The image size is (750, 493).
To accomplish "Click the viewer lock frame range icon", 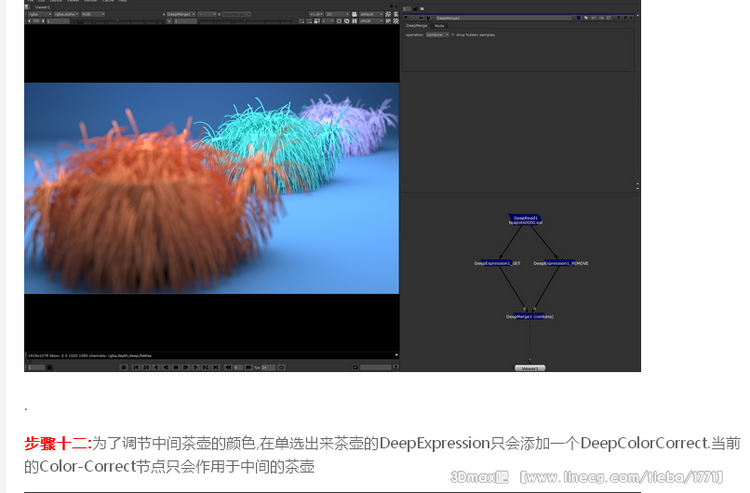I will (49, 367).
